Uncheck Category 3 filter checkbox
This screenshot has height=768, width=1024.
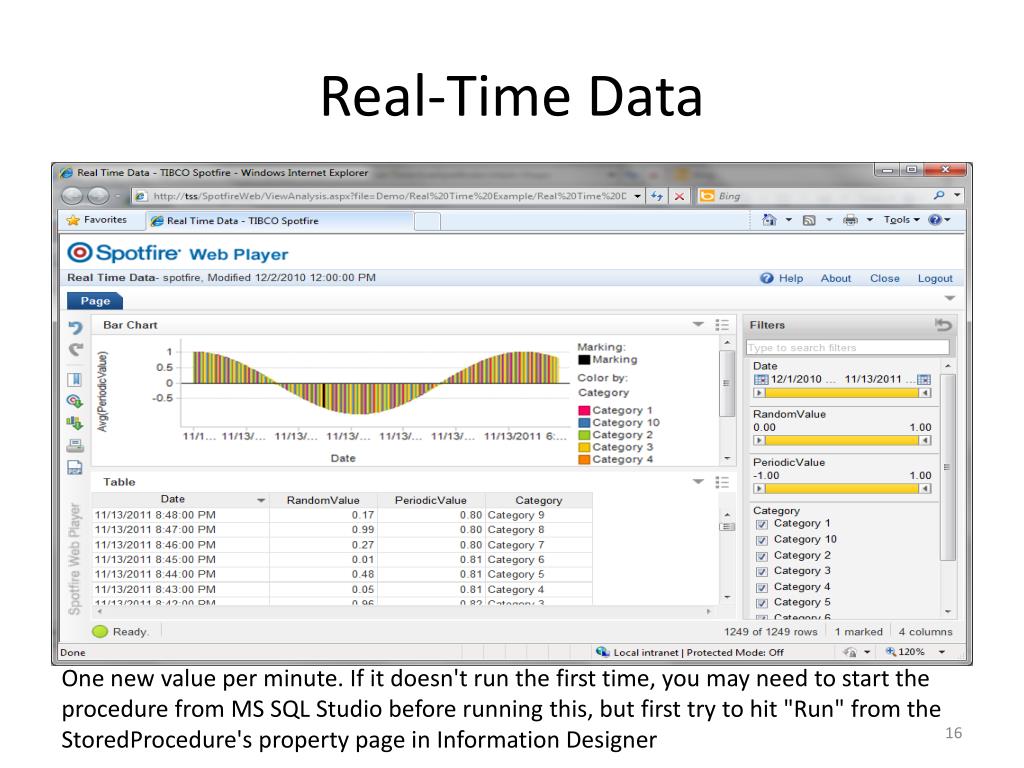761,571
